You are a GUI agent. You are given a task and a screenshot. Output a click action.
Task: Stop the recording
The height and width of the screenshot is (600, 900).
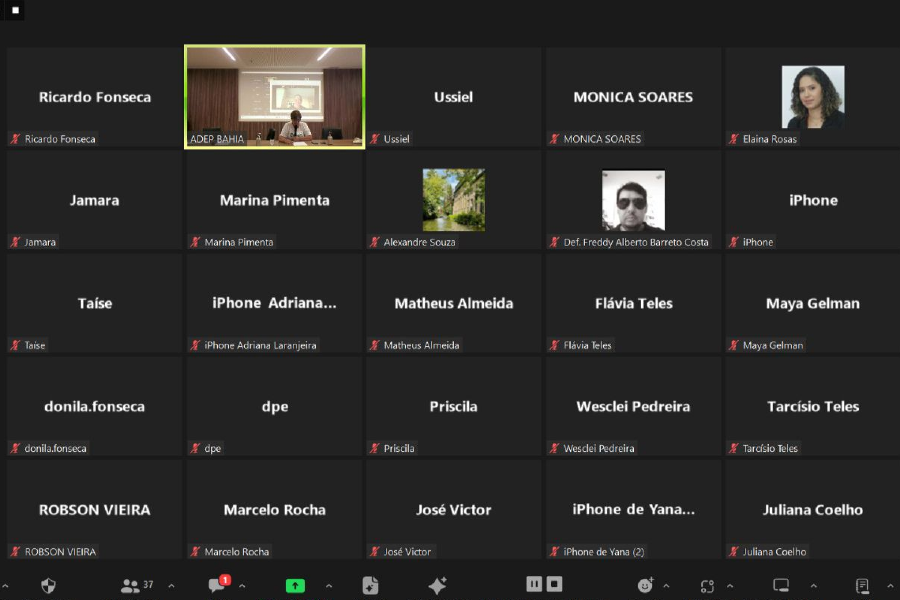pos(554,584)
